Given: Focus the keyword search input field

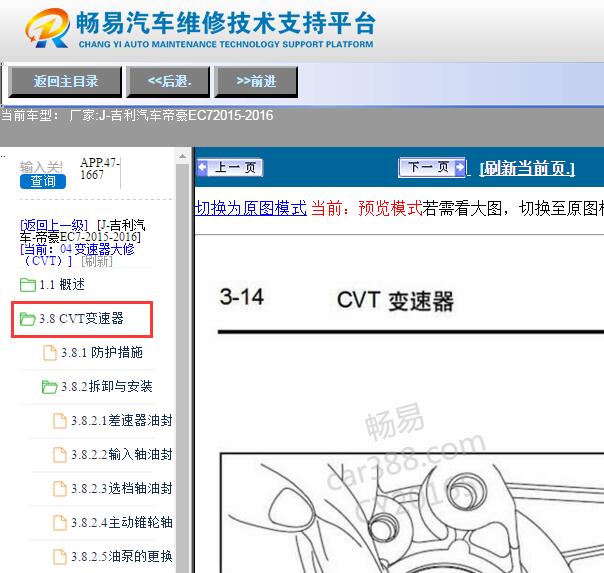Looking at the screenshot, I should point(41,167).
